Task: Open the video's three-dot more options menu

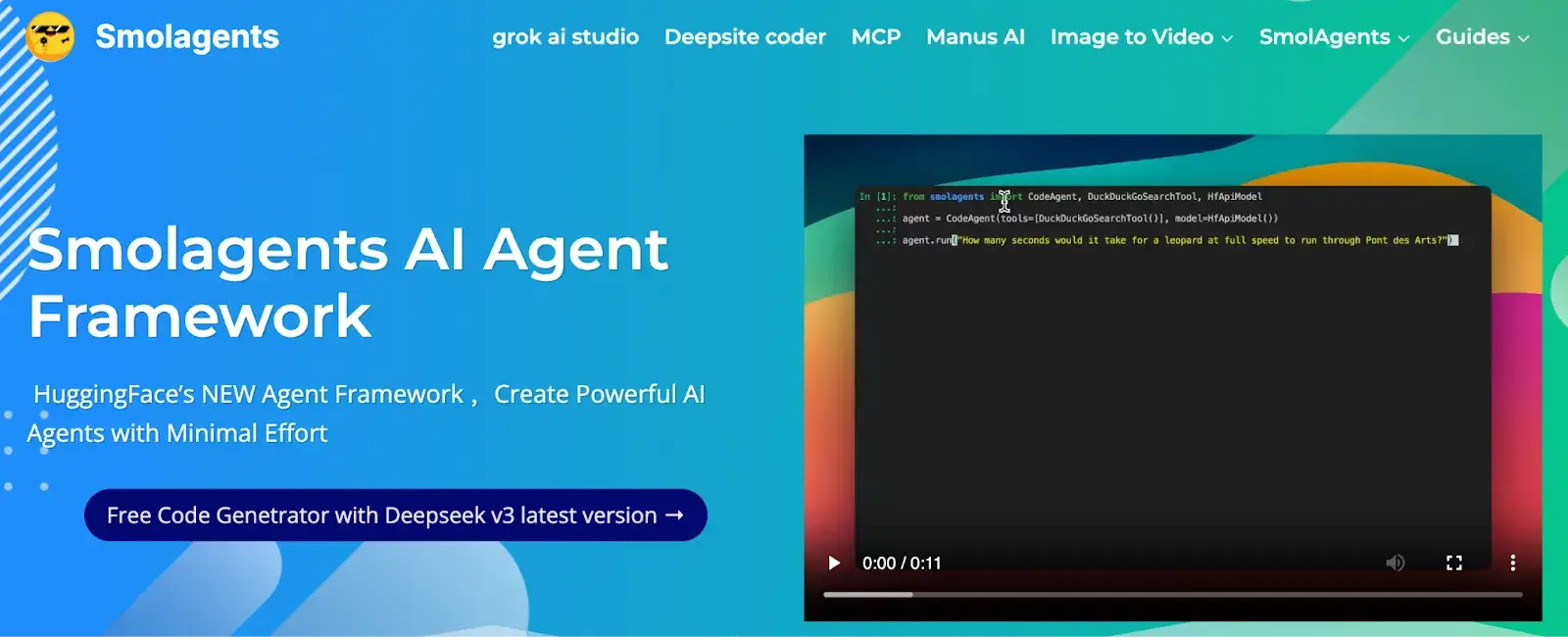Action: (1512, 563)
